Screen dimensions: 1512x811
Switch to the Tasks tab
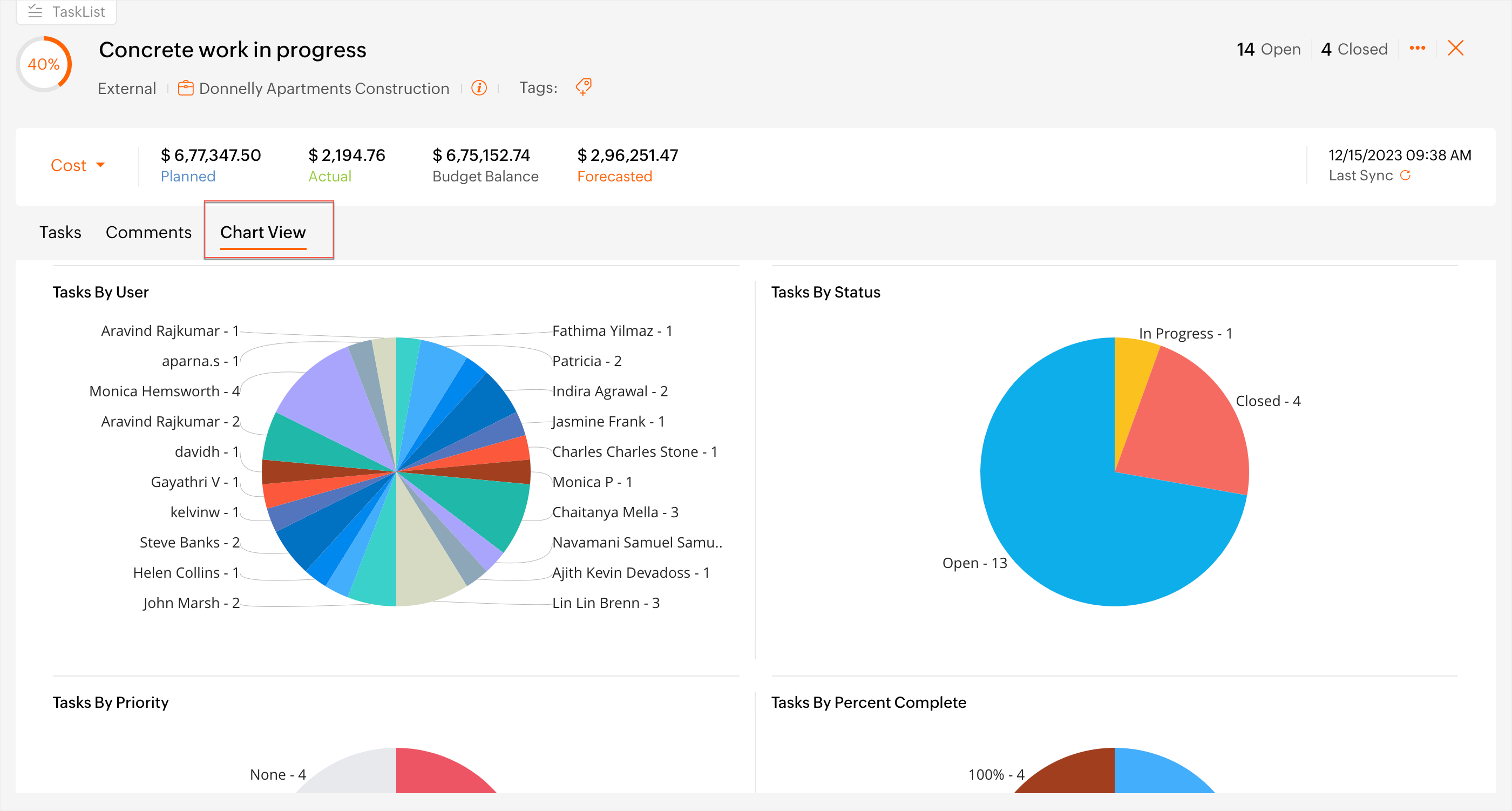60,232
